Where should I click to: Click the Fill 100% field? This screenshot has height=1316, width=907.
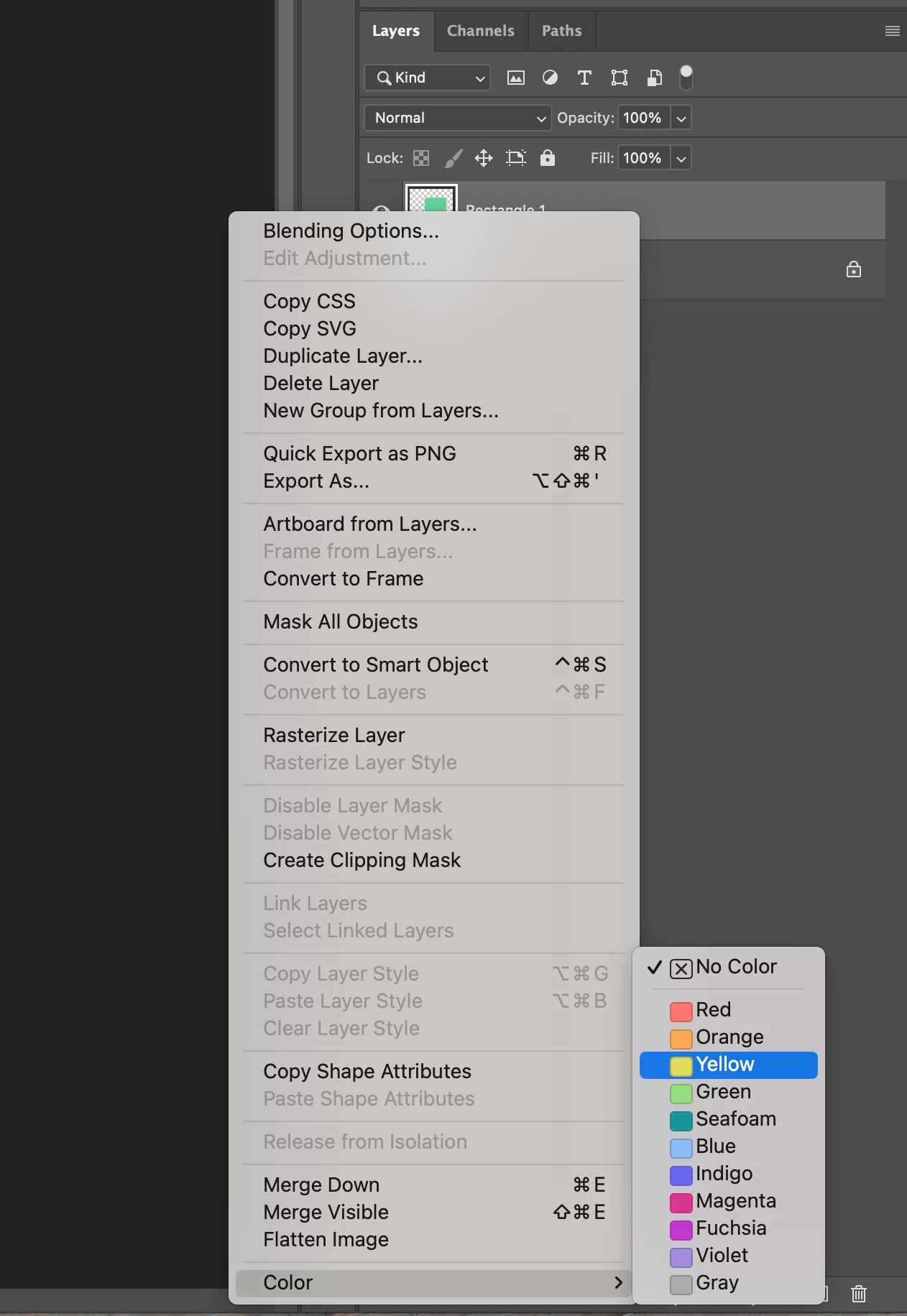(644, 158)
